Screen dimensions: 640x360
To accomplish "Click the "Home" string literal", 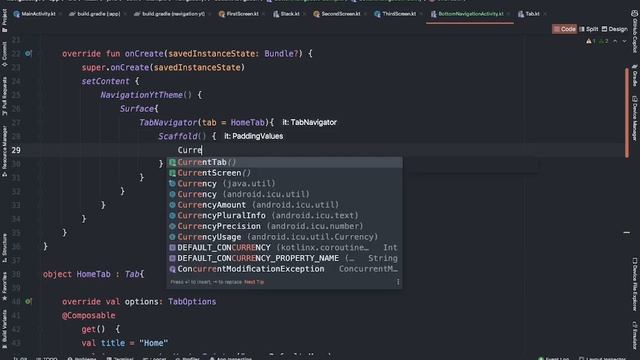I will (153, 343).
